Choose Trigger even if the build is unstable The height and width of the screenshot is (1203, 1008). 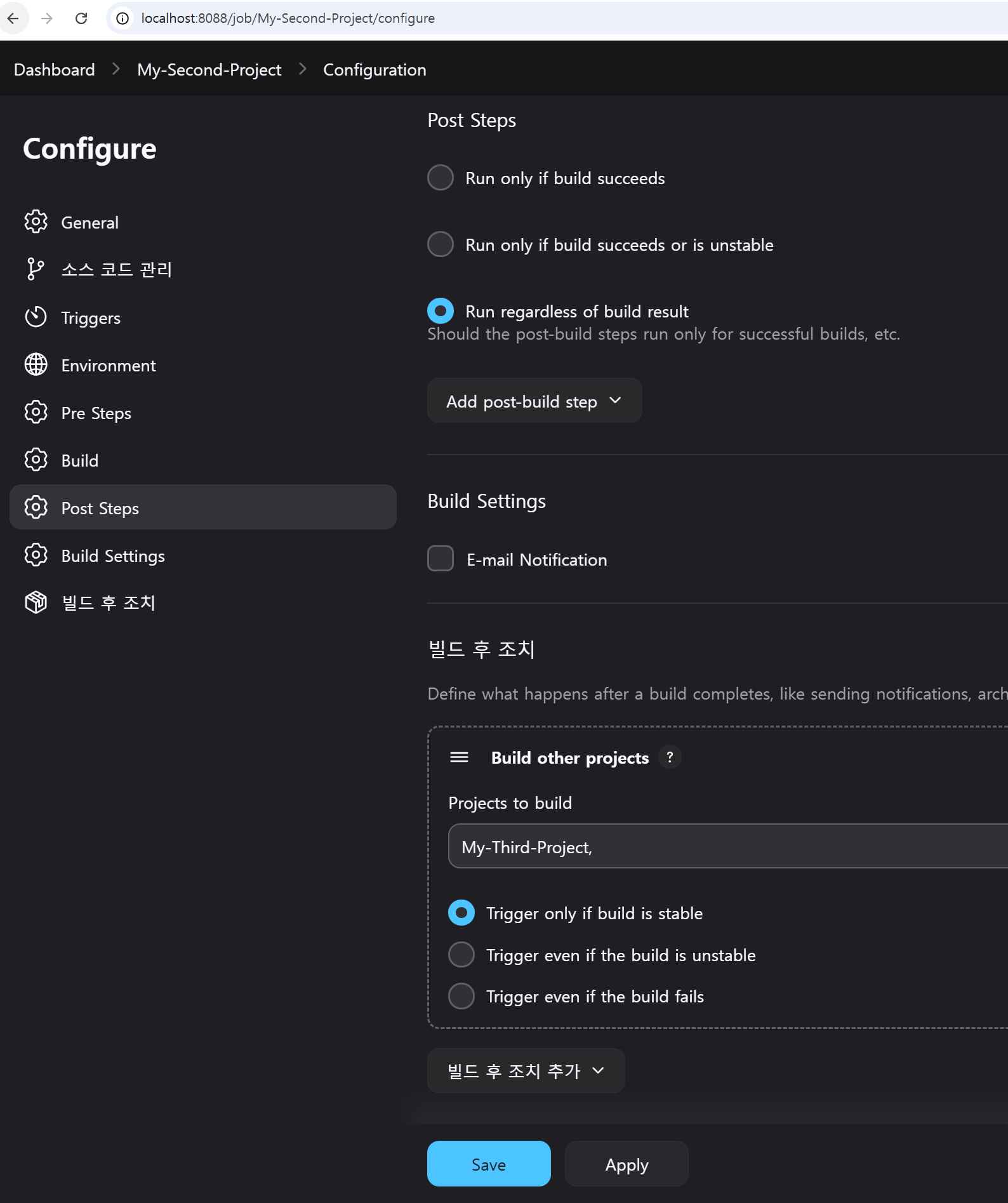[x=461, y=955]
